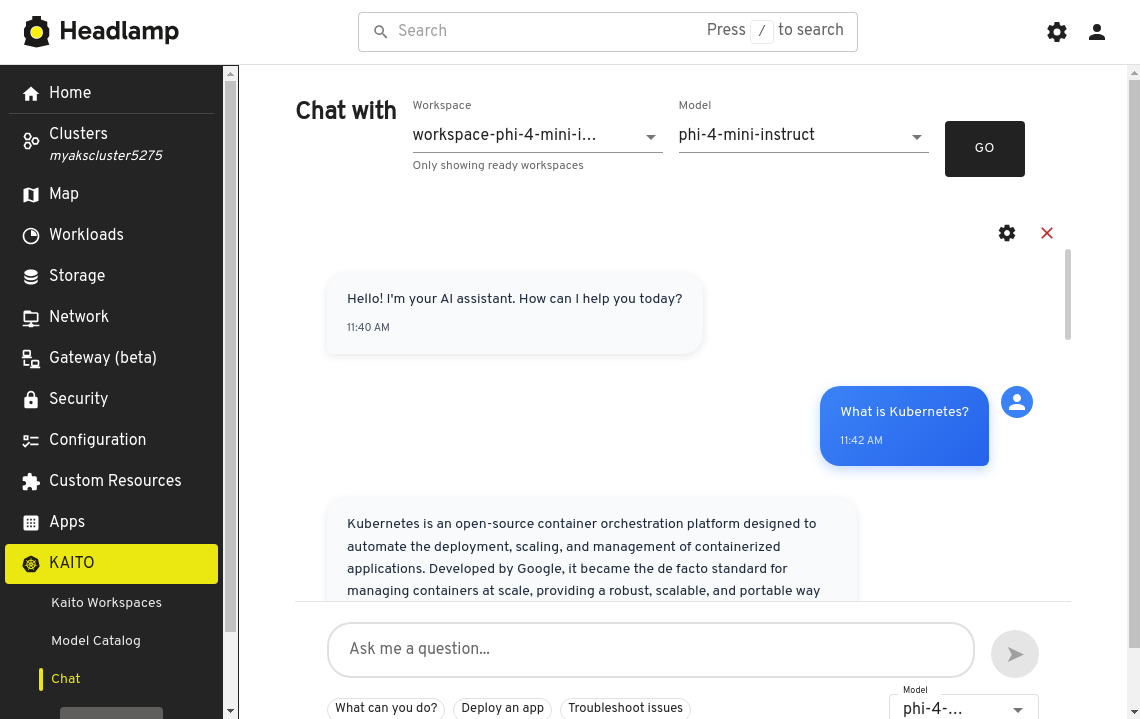The height and width of the screenshot is (719, 1140).
Task: Go to Security section
Action: (78, 399)
